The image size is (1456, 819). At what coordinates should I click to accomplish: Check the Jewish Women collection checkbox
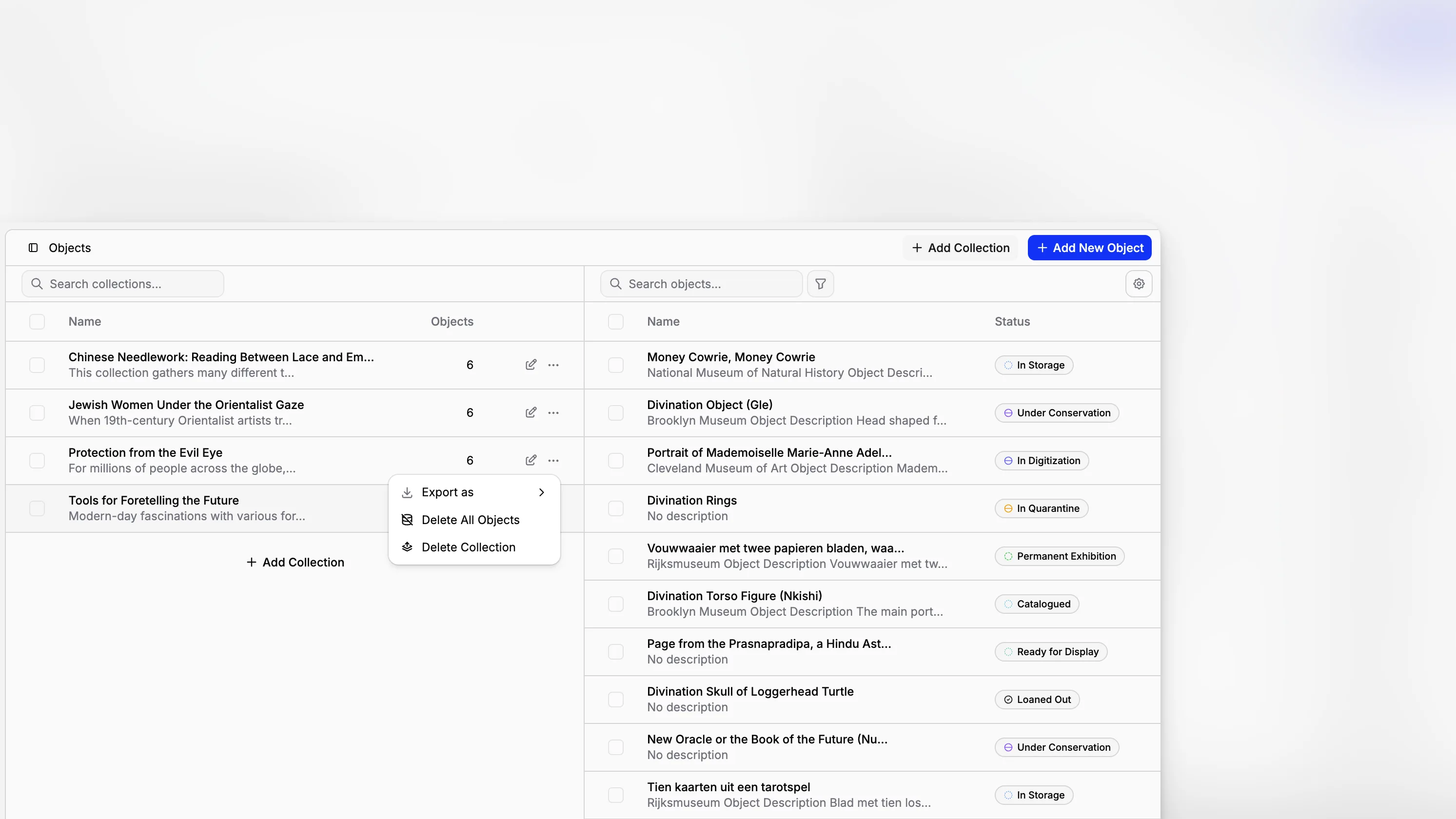point(37,412)
